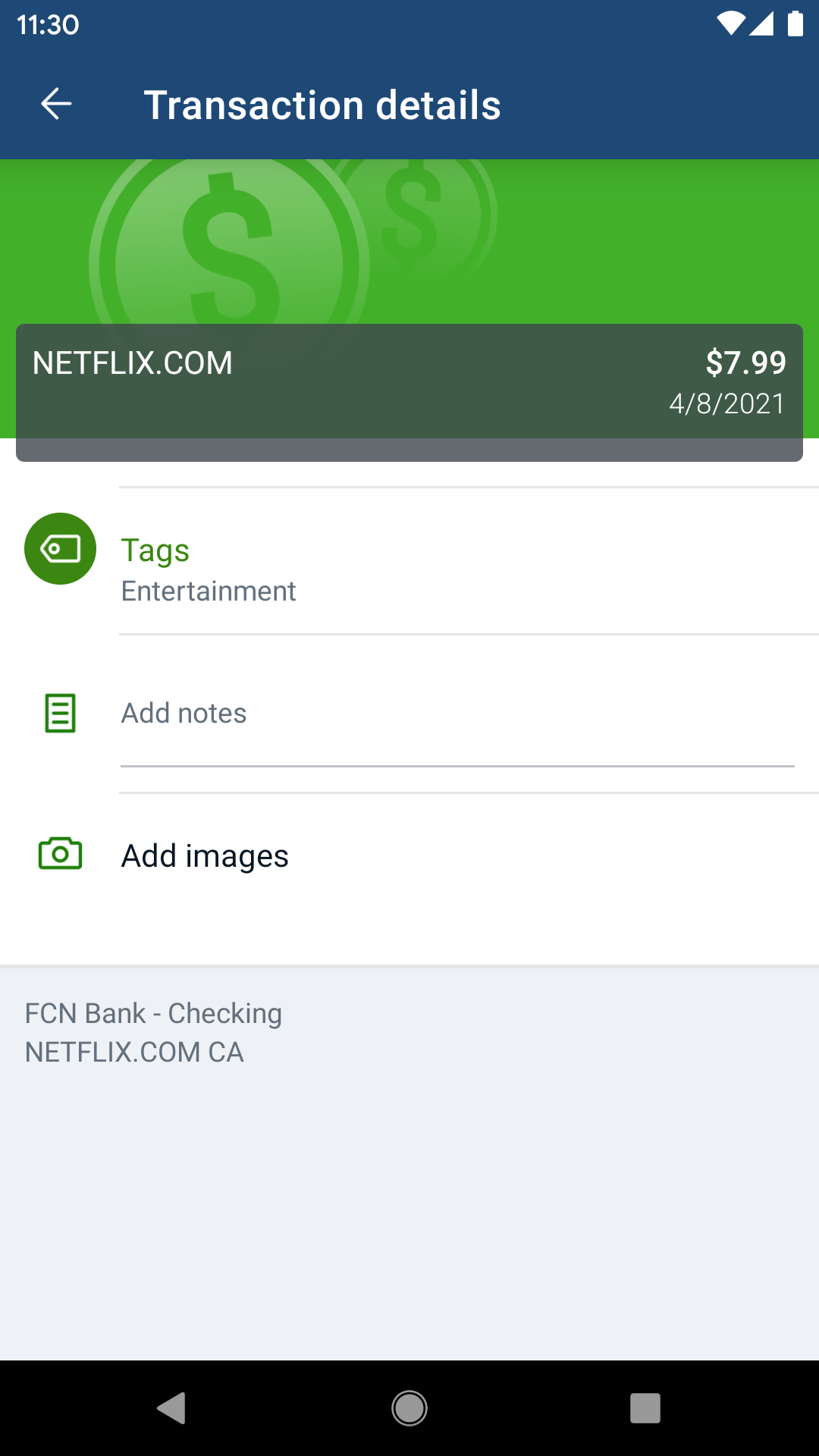
Task: Tap the cellular signal icon
Action: (761, 24)
